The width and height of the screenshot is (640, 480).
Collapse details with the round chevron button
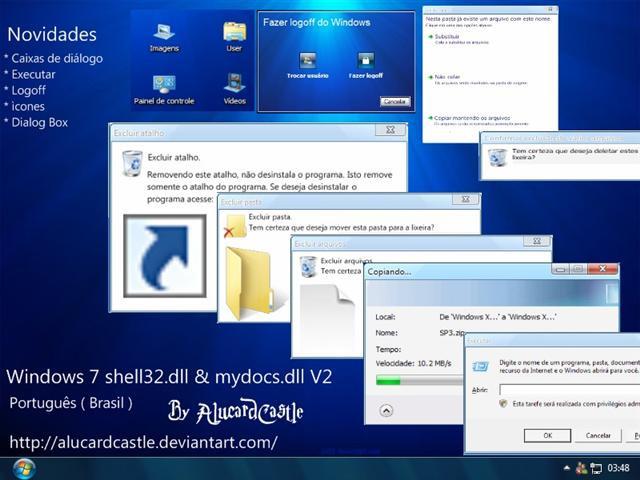(x=386, y=410)
